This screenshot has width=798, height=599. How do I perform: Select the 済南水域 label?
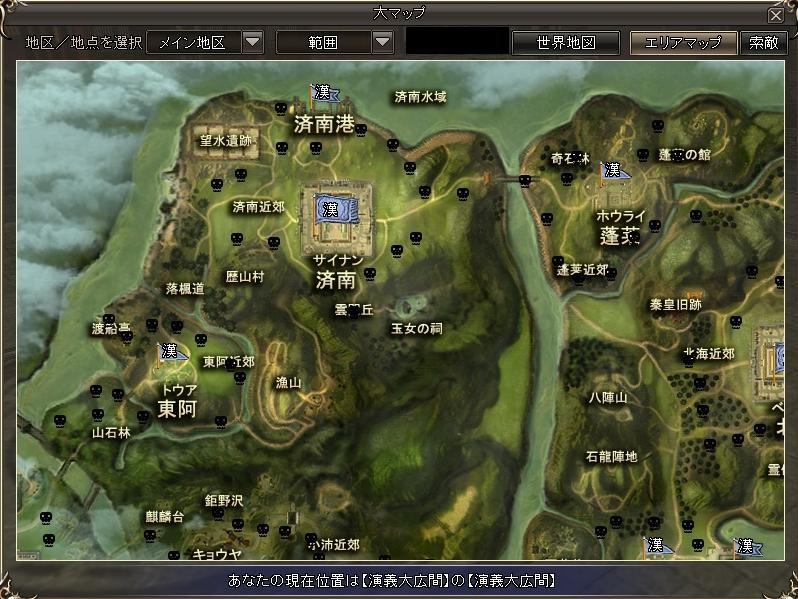tap(420, 97)
